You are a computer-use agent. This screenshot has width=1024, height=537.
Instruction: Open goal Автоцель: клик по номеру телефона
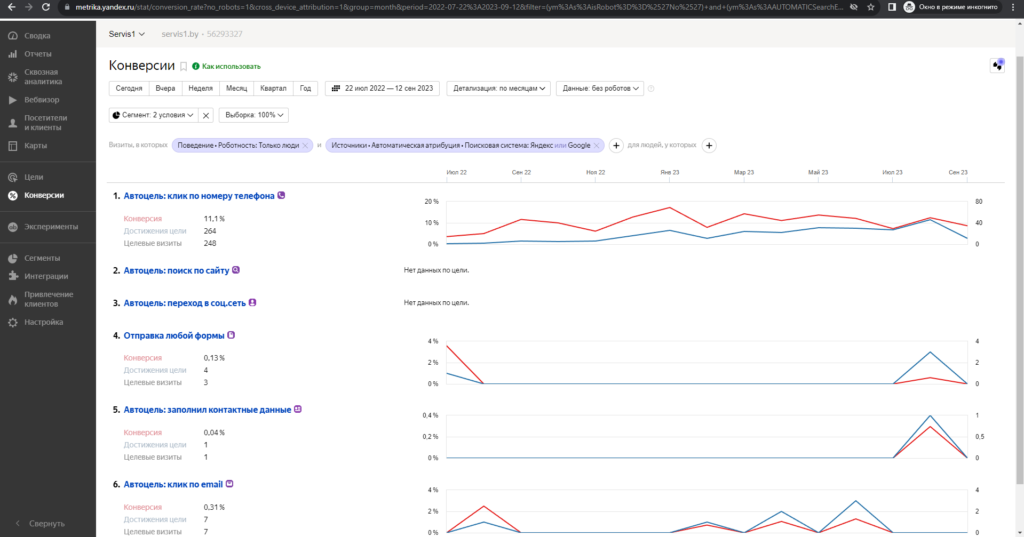[199, 196]
